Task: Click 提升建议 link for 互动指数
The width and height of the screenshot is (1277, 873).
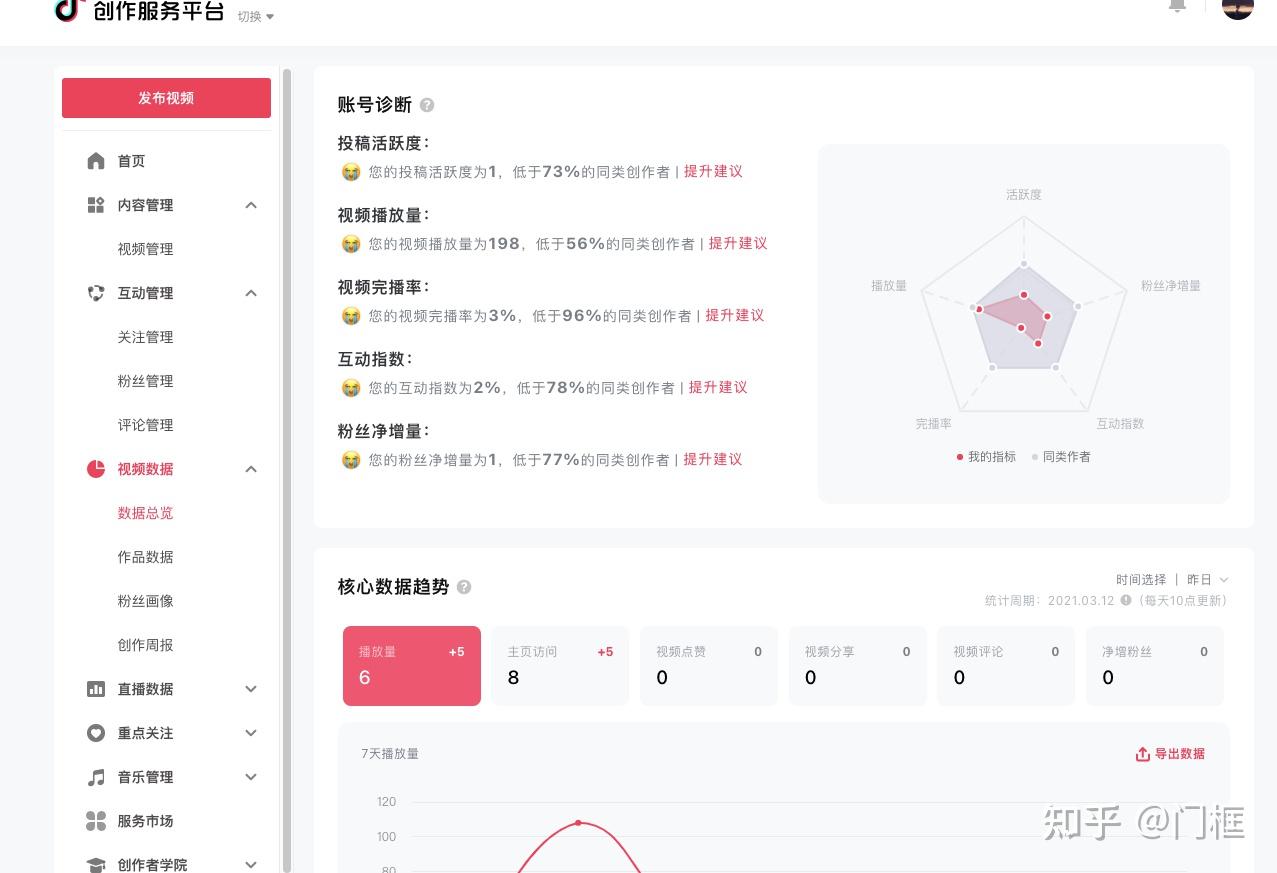Action: pyautogui.click(x=718, y=388)
